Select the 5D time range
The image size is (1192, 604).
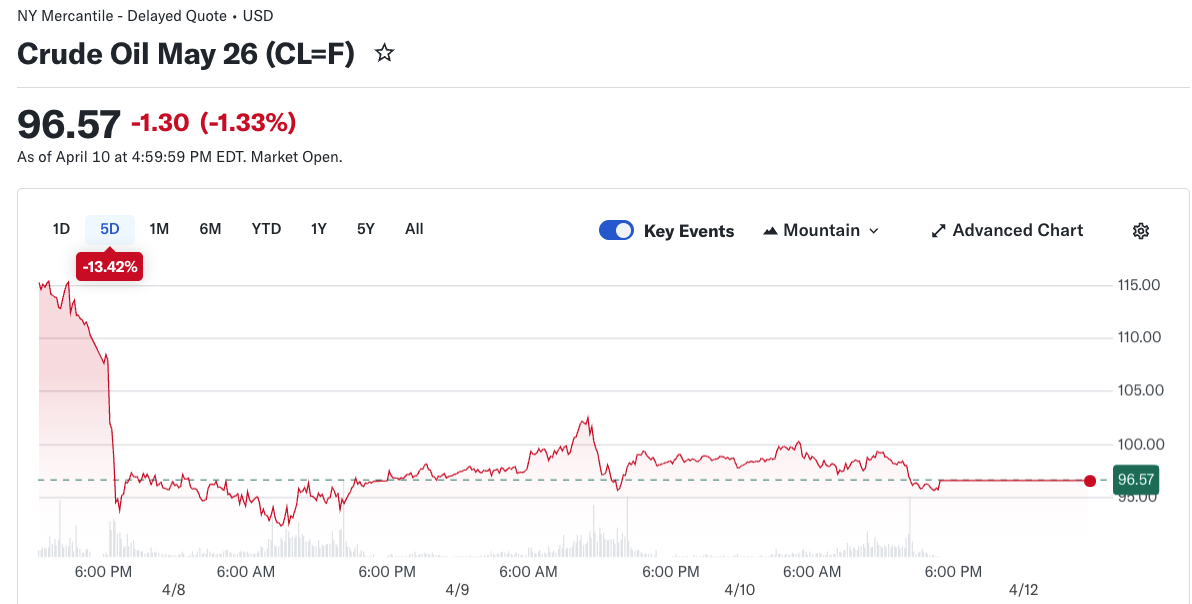tap(110, 229)
